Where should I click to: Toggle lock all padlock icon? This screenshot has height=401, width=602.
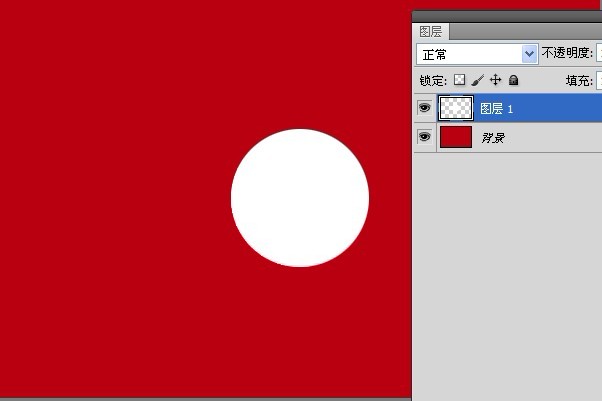[513, 80]
